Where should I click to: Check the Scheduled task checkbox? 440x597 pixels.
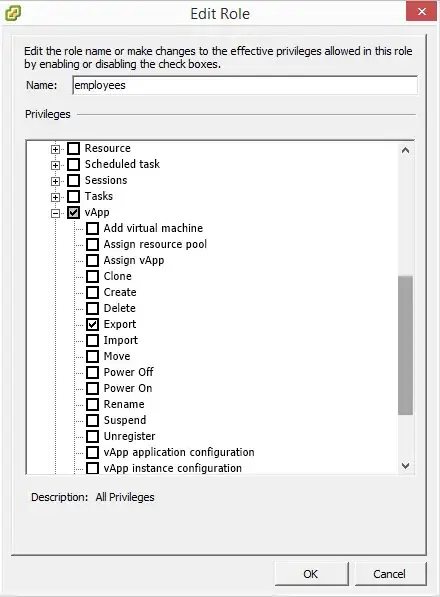click(x=73, y=164)
